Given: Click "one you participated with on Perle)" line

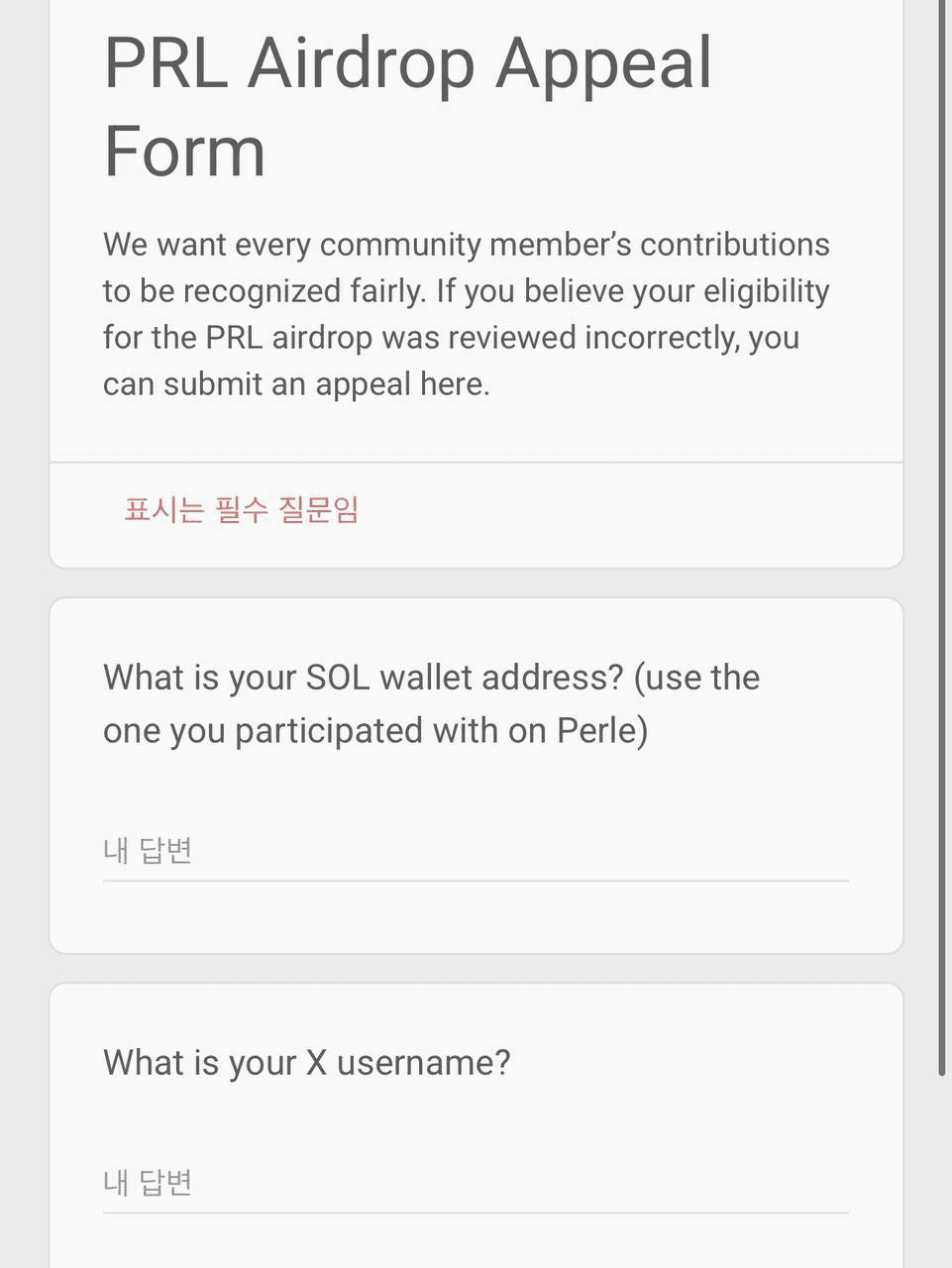Looking at the screenshot, I should point(375,731).
